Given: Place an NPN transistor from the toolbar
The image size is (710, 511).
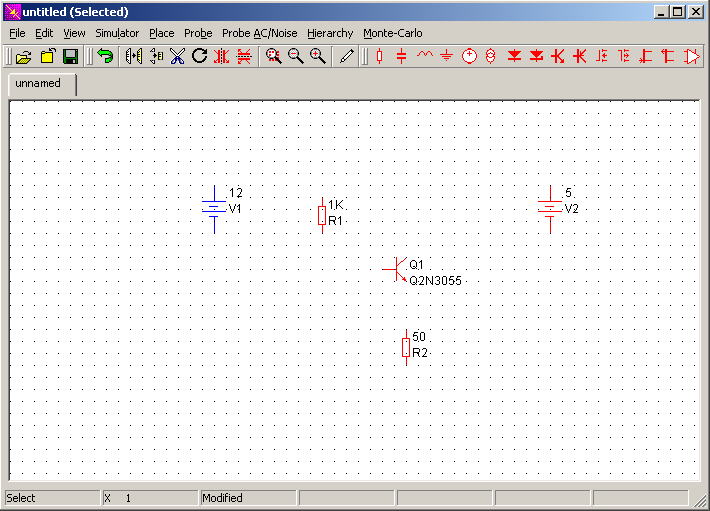Looking at the screenshot, I should pyautogui.click(x=558, y=57).
